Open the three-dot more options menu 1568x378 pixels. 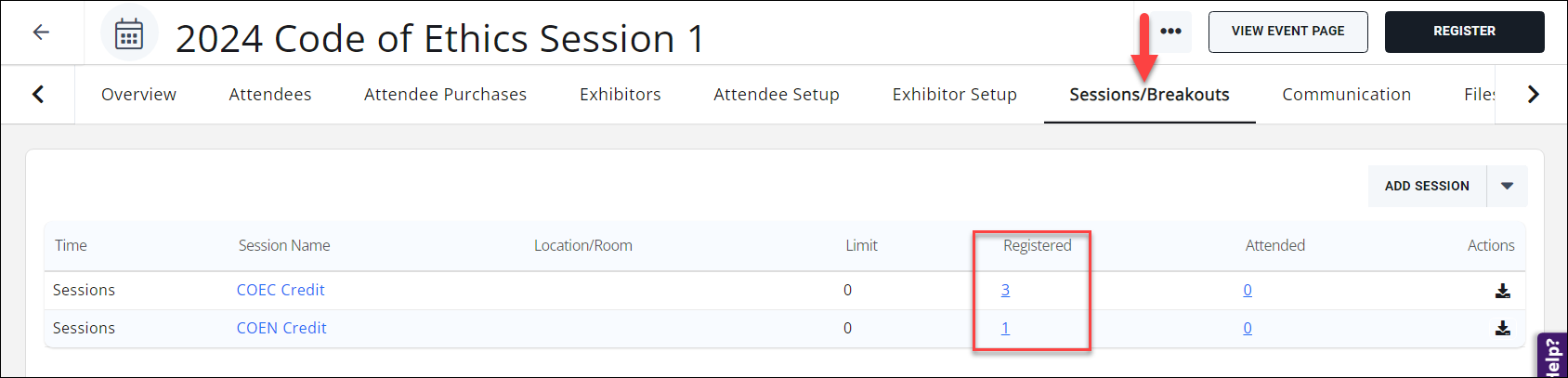pos(1170,32)
